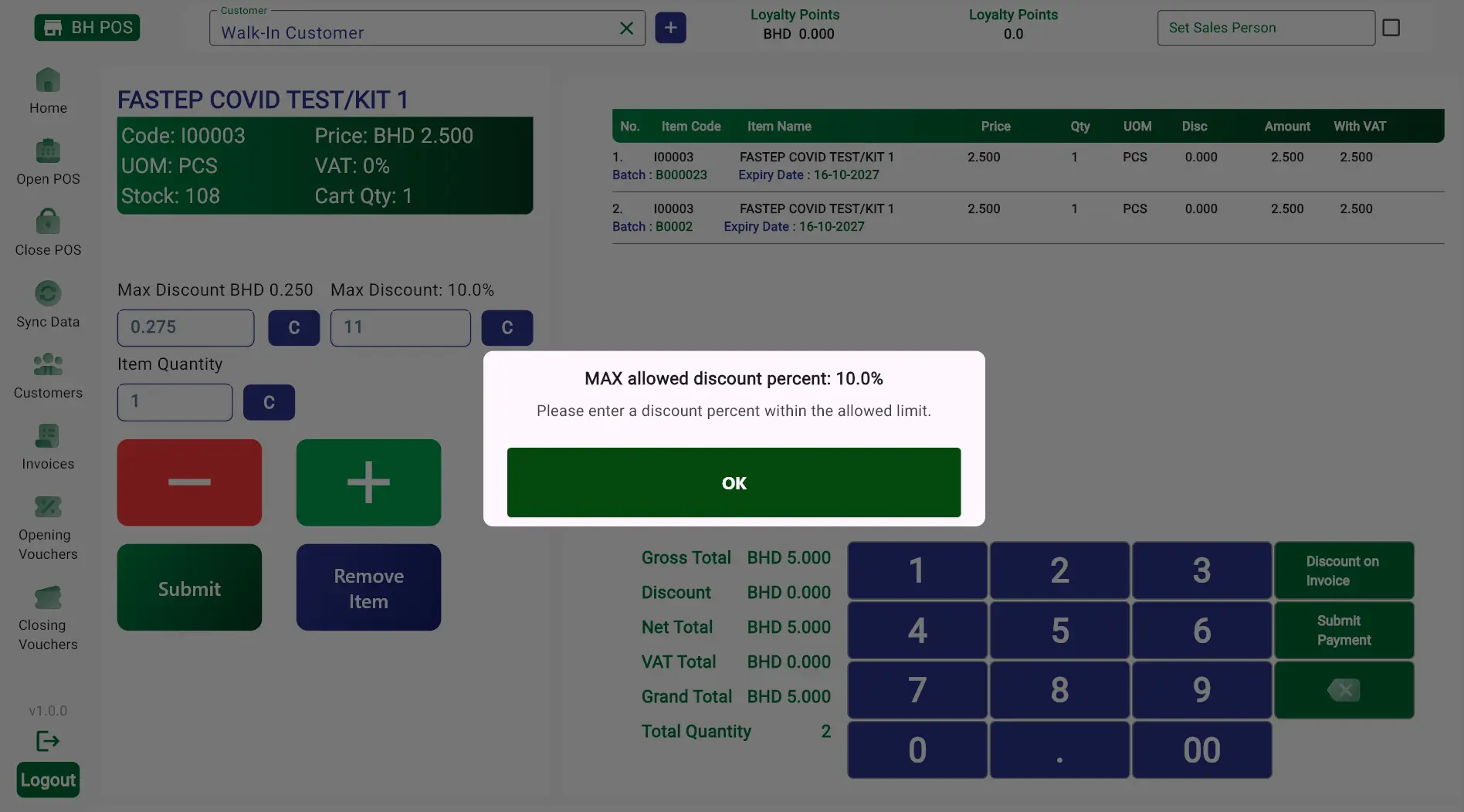This screenshot has height=812, width=1464.
Task: Open the Invoices sidebar icon
Action: click(48, 436)
